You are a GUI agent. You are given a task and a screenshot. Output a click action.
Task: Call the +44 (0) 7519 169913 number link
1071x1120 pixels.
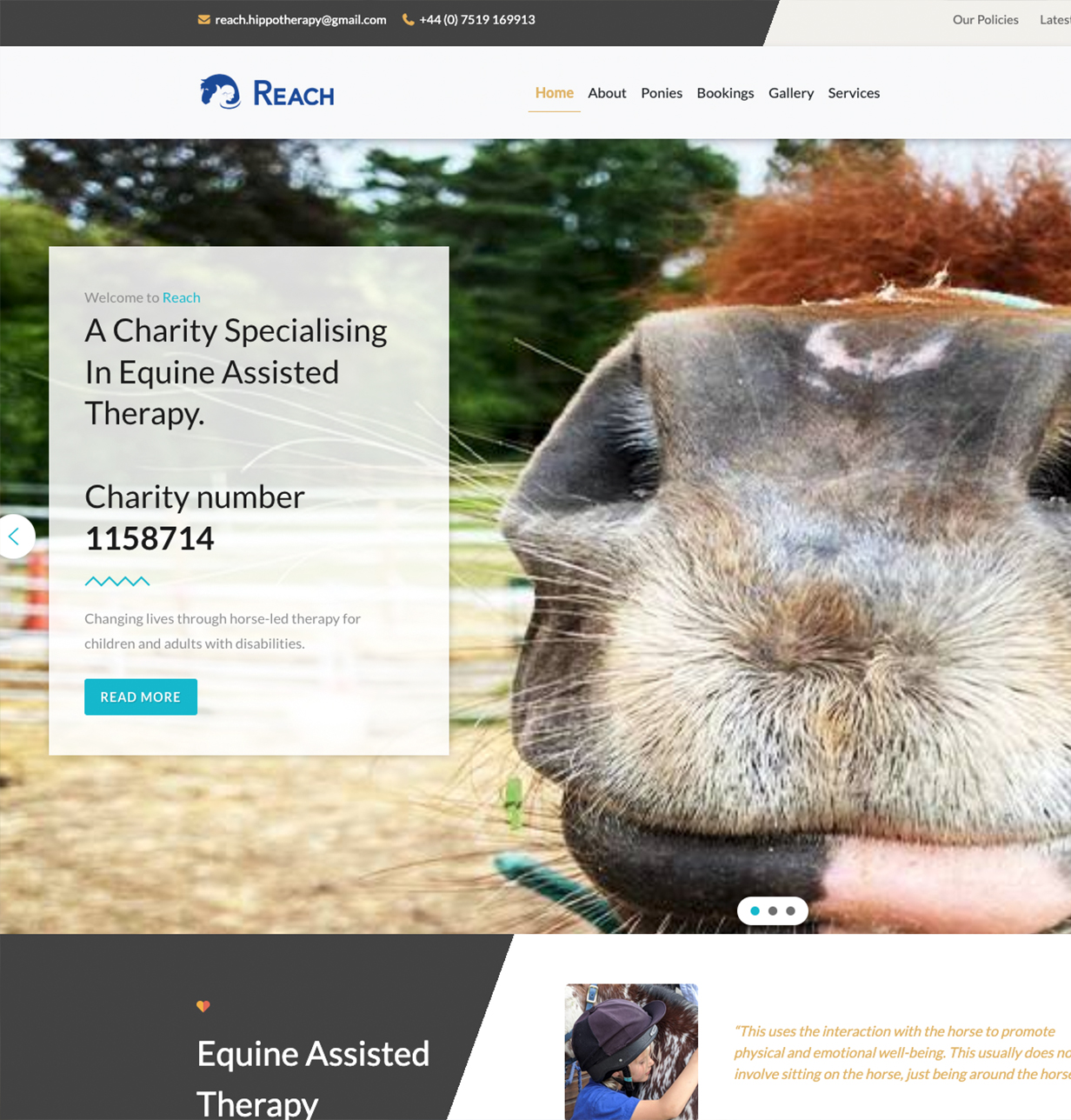[x=477, y=20]
